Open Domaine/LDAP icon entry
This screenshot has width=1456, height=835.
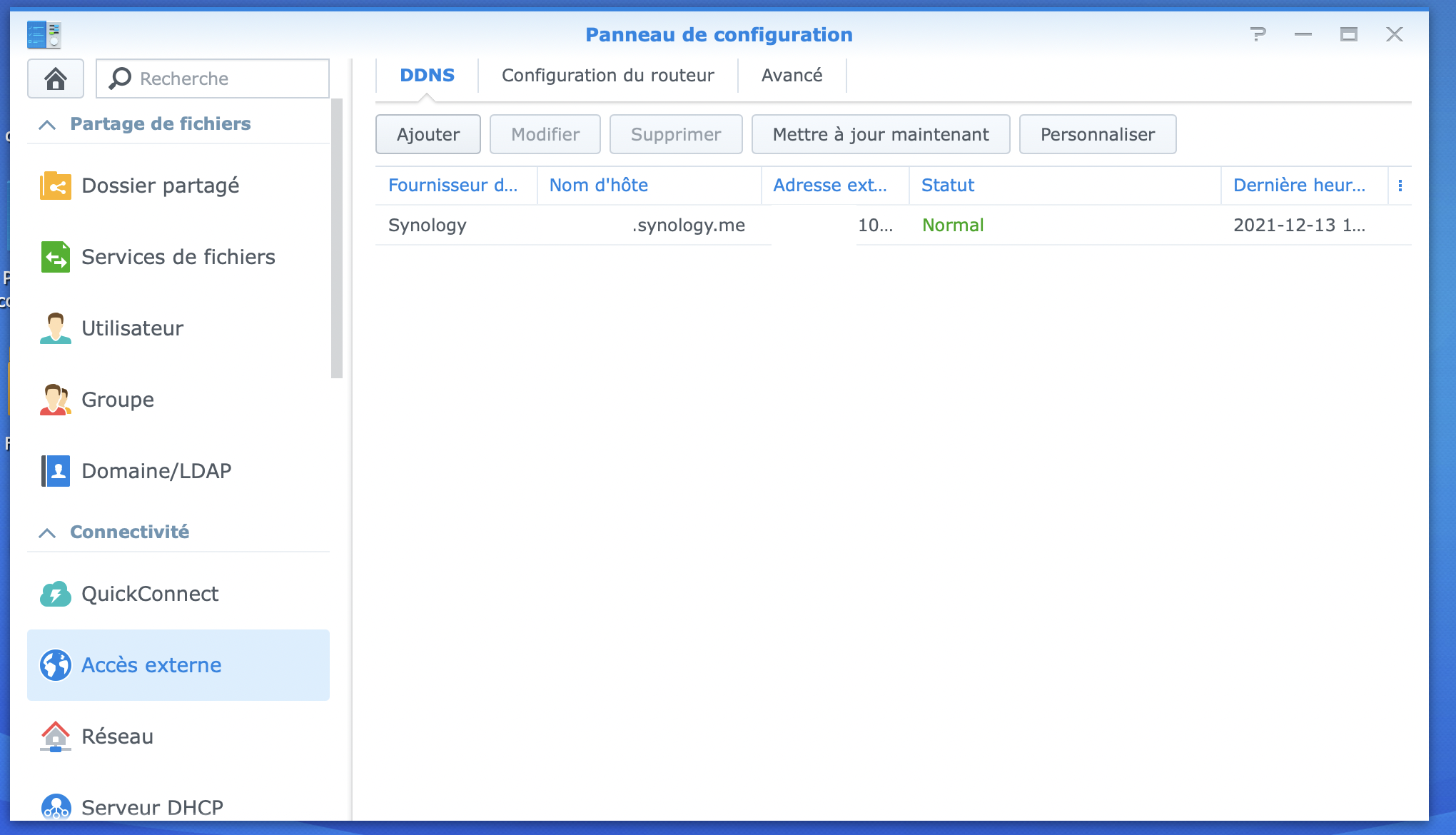click(56, 471)
